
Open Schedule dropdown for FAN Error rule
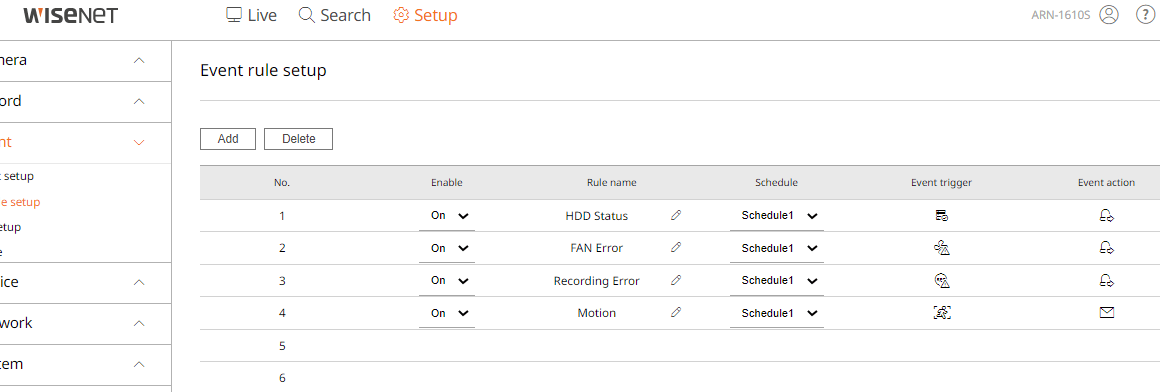(x=777, y=249)
